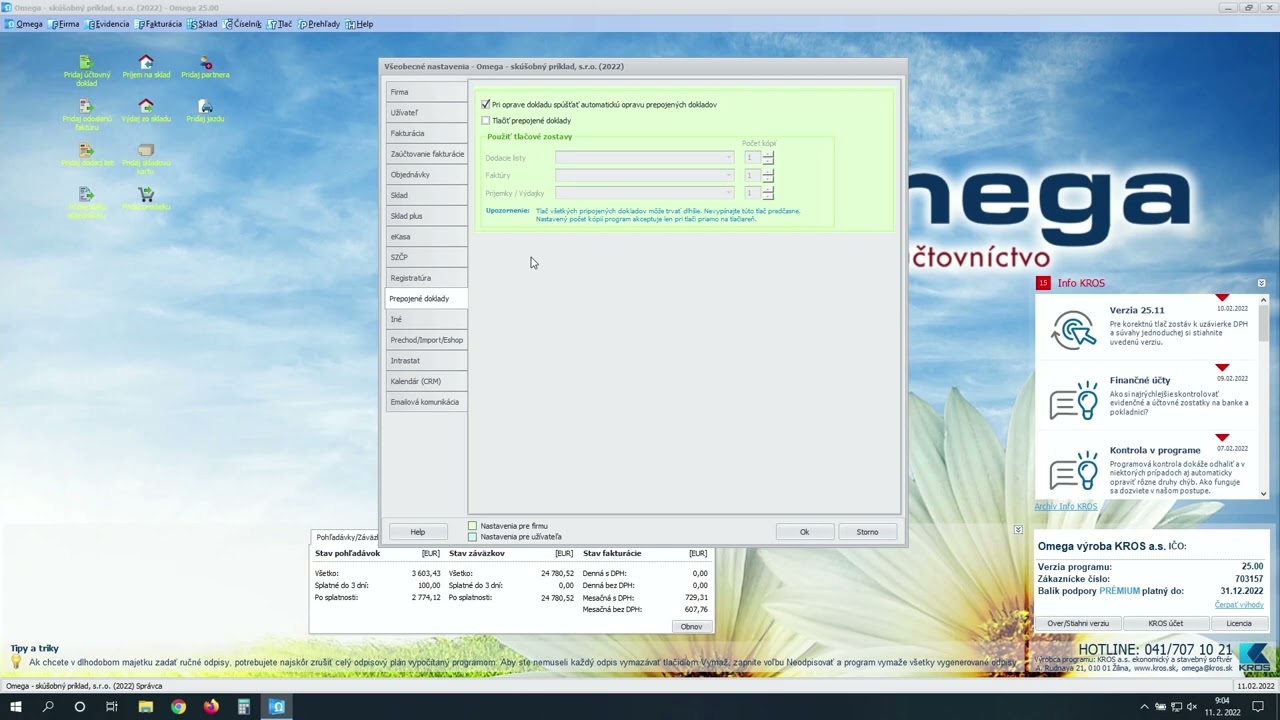Click Over/Stiahni verziu button
Screen dimensions: 1280x720
tap(1078, 623)
